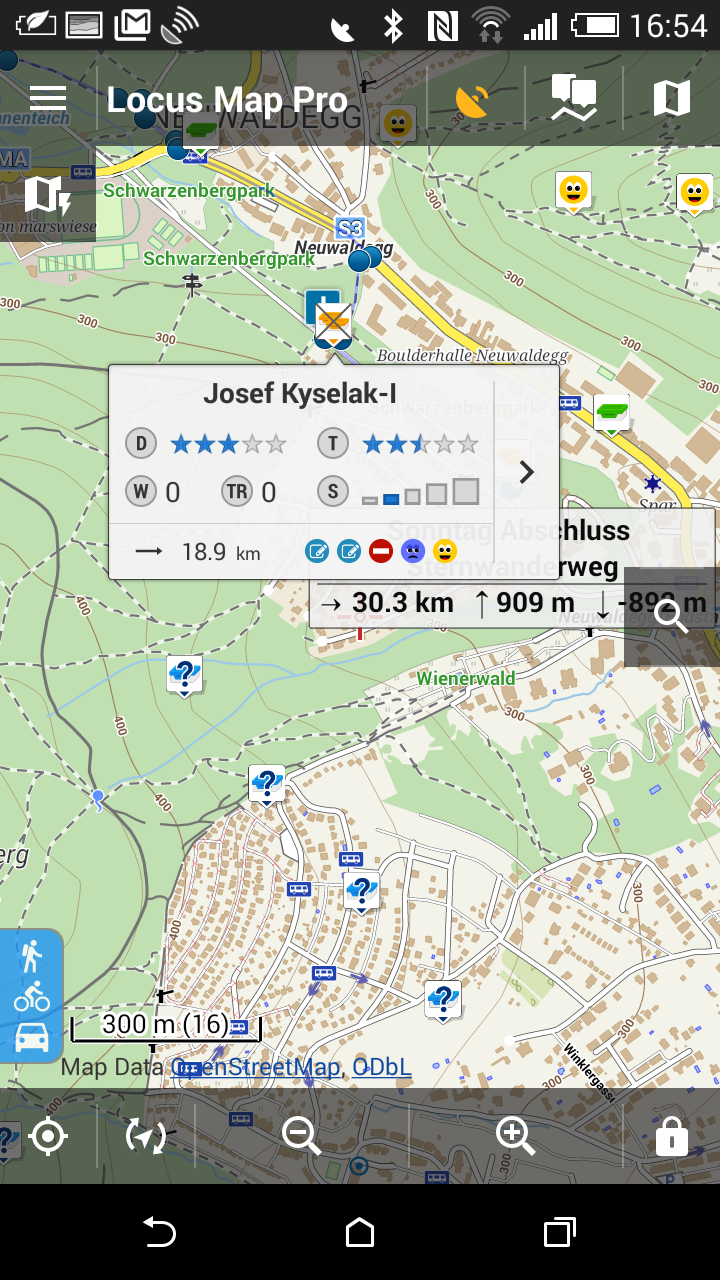Expand Josef Kyselak-I details arrow
The width and height of the screenshot is (720, 1280).
coord(527,472)
